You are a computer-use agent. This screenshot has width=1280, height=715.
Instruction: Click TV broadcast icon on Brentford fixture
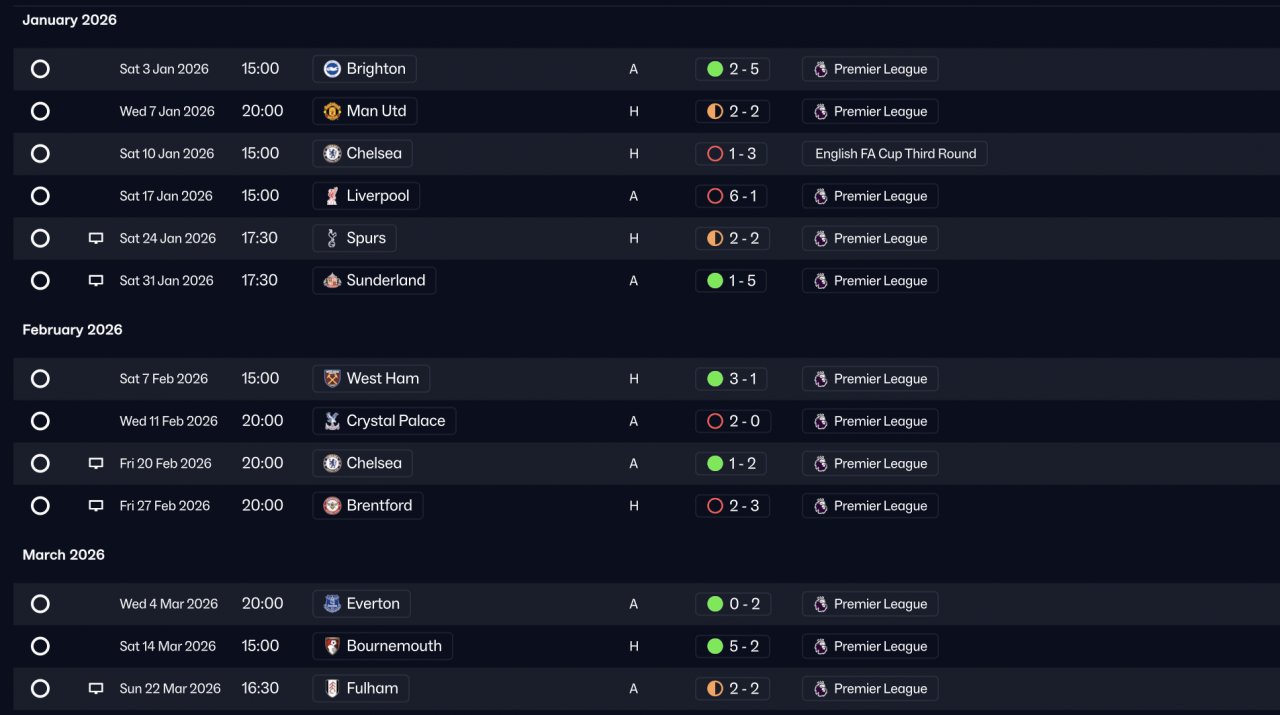(96, 506)
